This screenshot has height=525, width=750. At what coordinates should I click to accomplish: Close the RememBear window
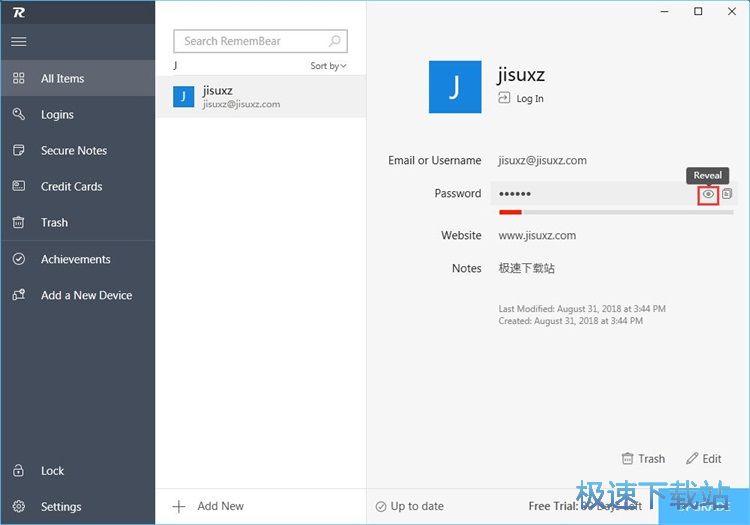732,11
